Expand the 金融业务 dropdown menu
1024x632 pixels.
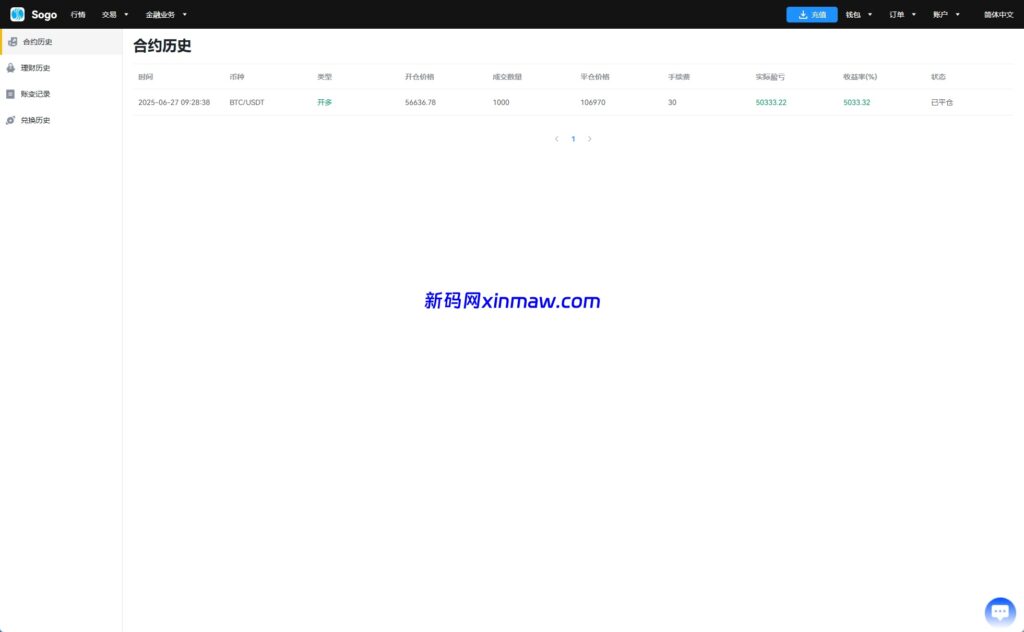(x=166, y=15)
